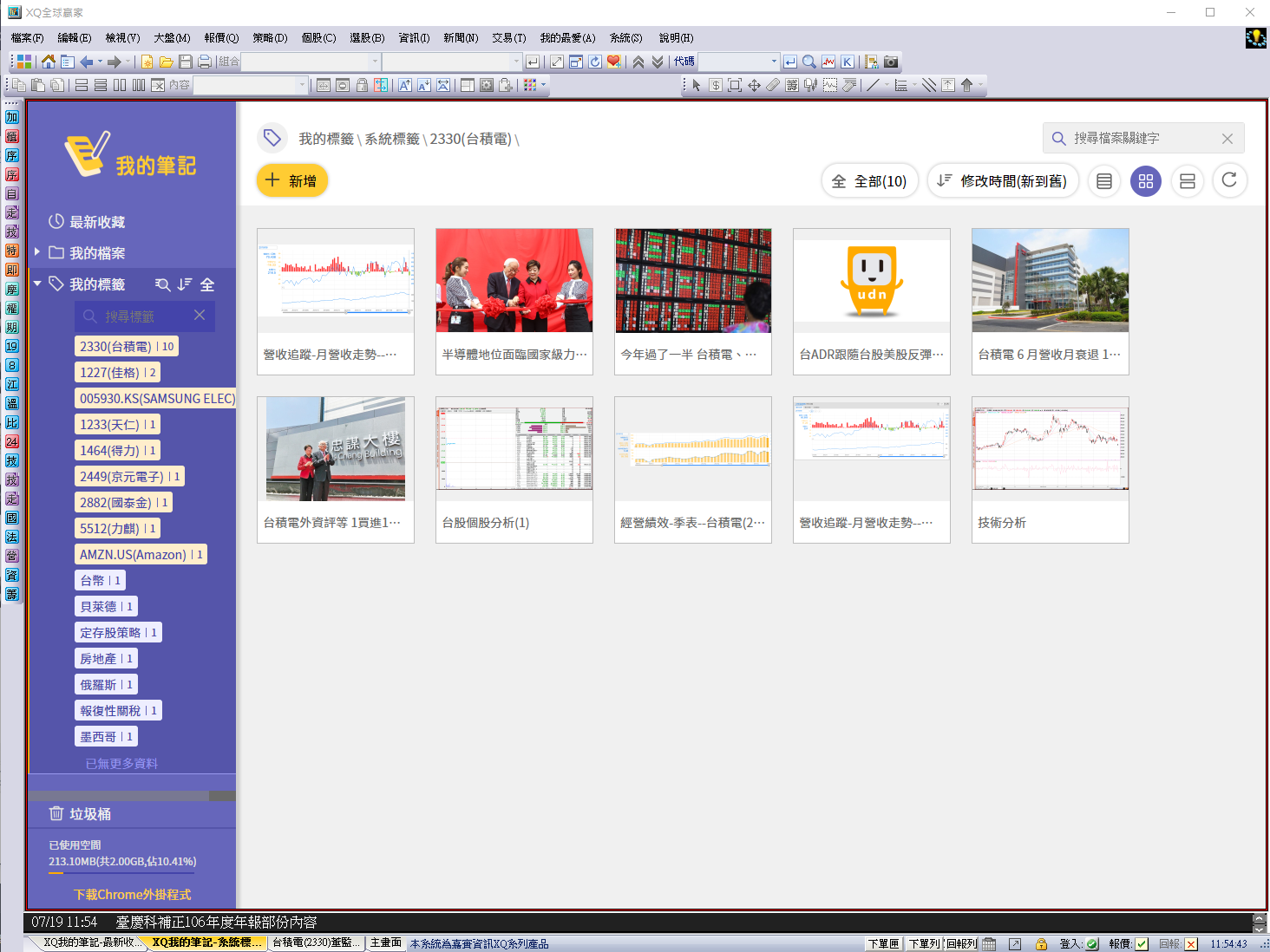
Task: Click the reload circular arrow button
Action: pyautogui.click(x=1229, y=180)
